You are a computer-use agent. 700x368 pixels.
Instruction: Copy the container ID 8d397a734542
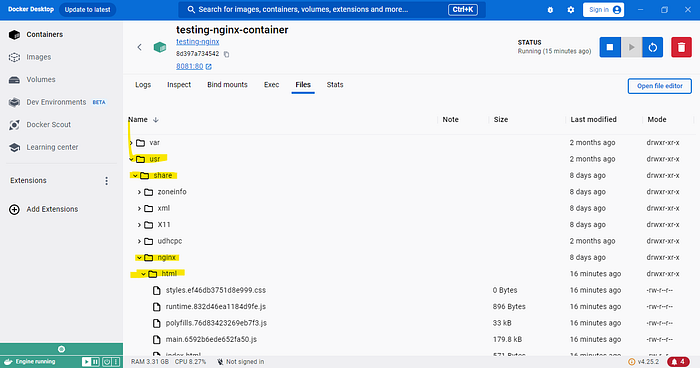pos(226,54)
